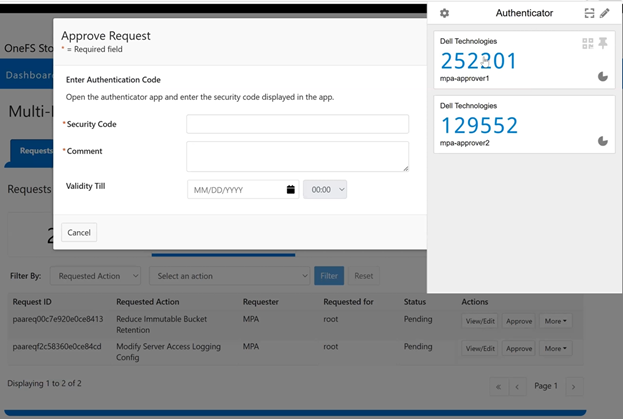Viewport: 623px width, 419px height.
Task: Show QR code icon for mpa-approver1 entry
Action: pos(588,43)
